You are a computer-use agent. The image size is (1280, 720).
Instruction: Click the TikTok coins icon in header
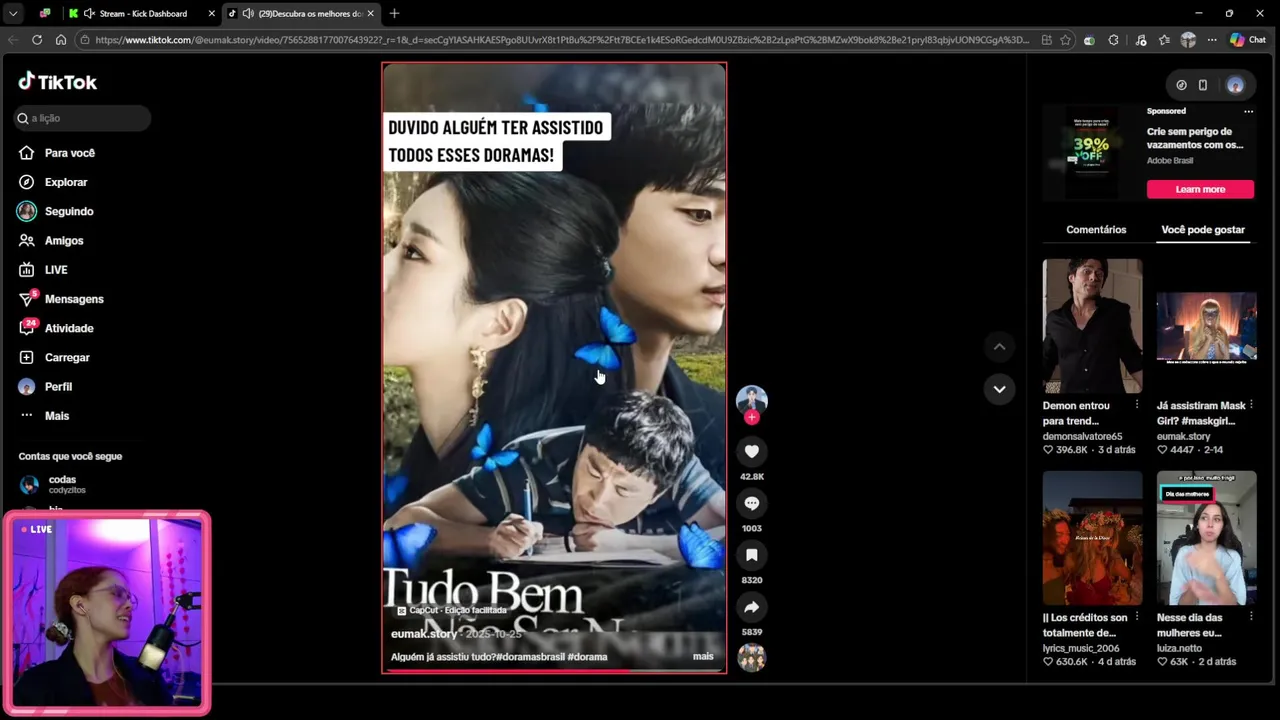[1181, 85]
